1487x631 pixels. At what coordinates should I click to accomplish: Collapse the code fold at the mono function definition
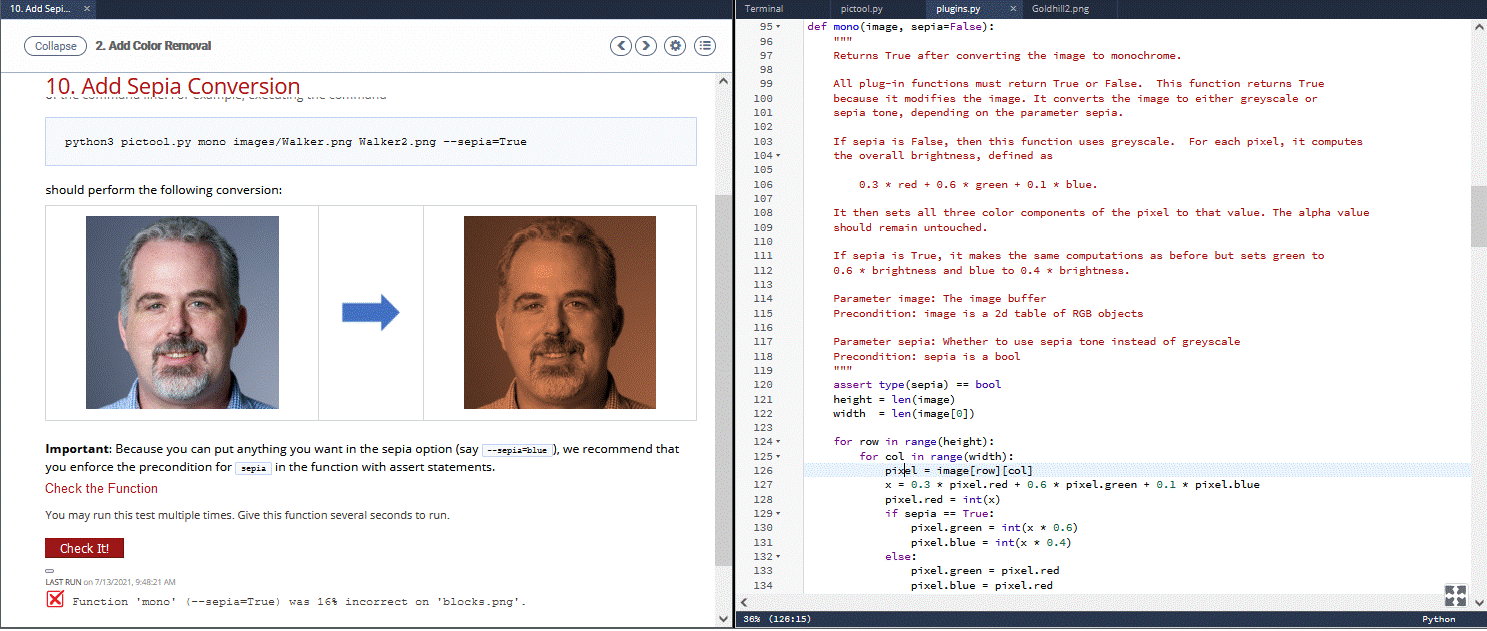click(776, 26)
